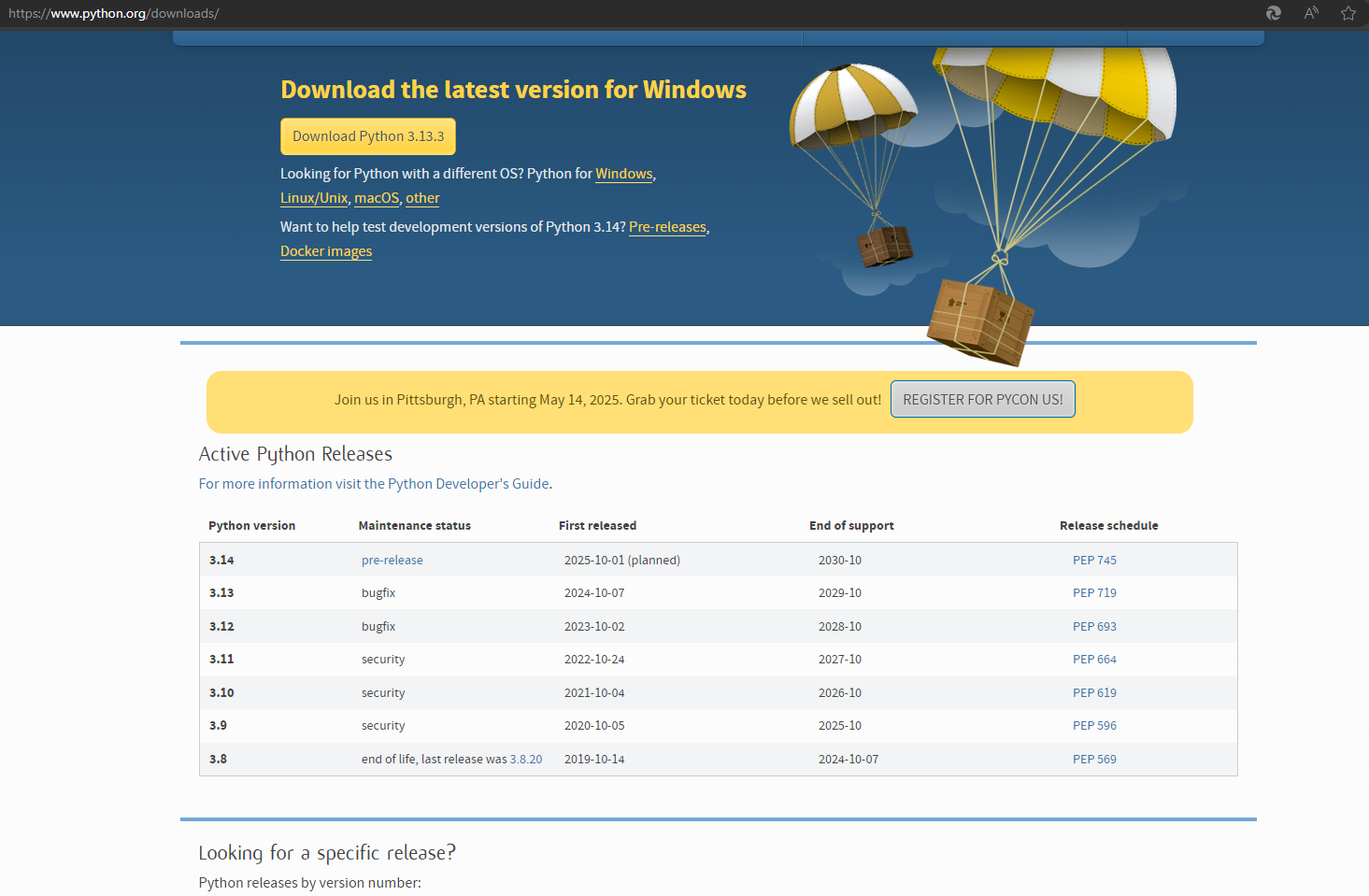
Task: Select version cell '3.14'
Action: (221, 561)
